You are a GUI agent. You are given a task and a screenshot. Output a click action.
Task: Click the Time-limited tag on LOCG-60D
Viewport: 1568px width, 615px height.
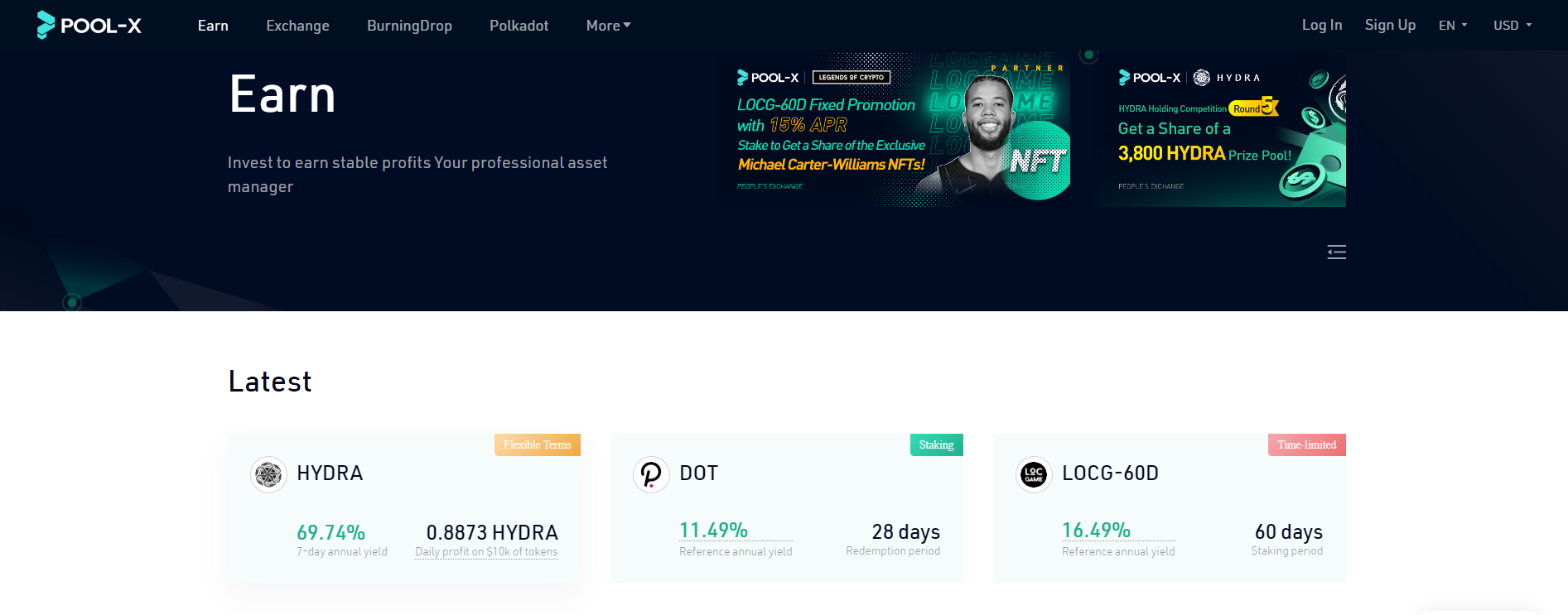click(1306, 444)
